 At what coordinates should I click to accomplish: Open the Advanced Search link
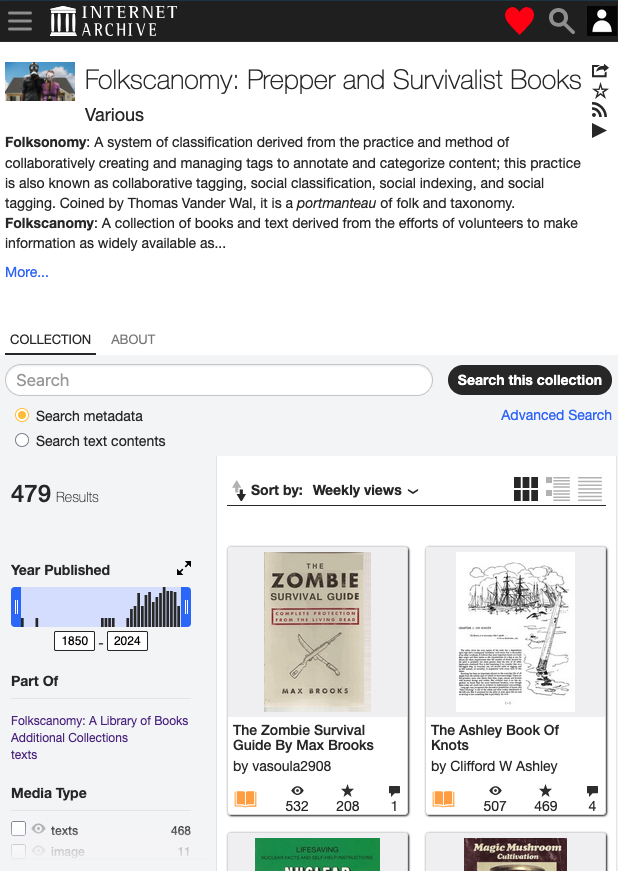pos(556,415)
